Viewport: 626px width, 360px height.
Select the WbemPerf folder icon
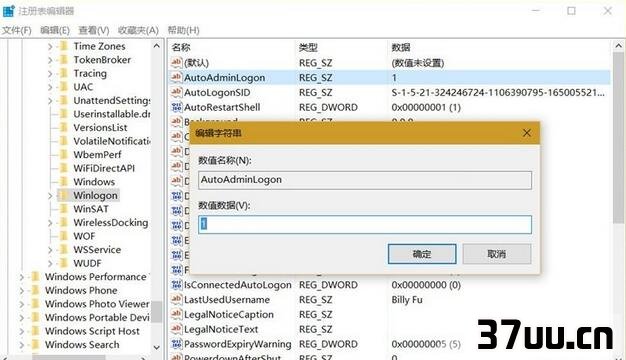pos(63,155)
